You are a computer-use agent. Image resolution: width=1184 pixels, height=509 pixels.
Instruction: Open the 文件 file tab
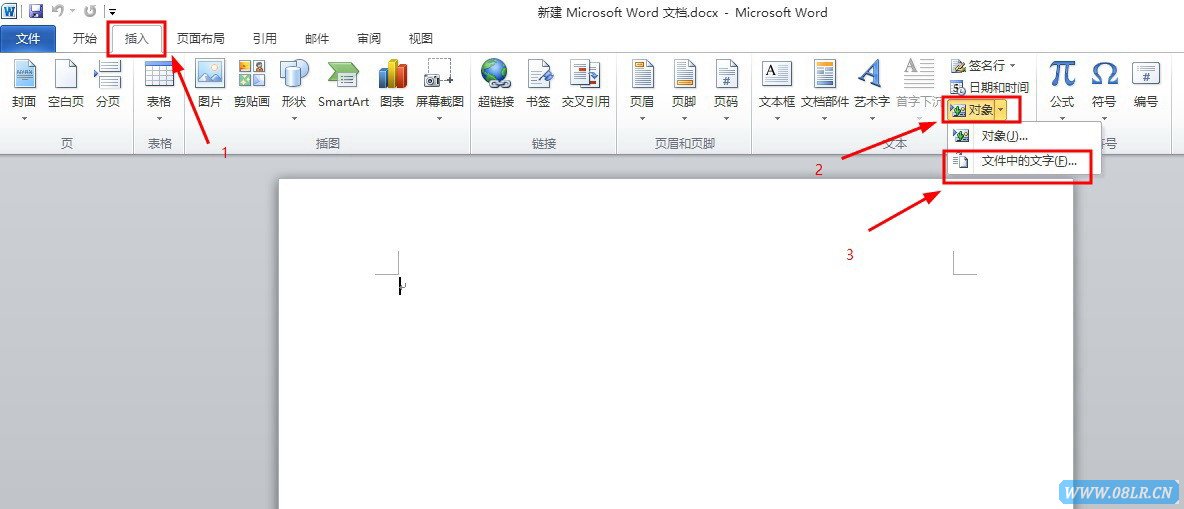[x=28, y=39]
